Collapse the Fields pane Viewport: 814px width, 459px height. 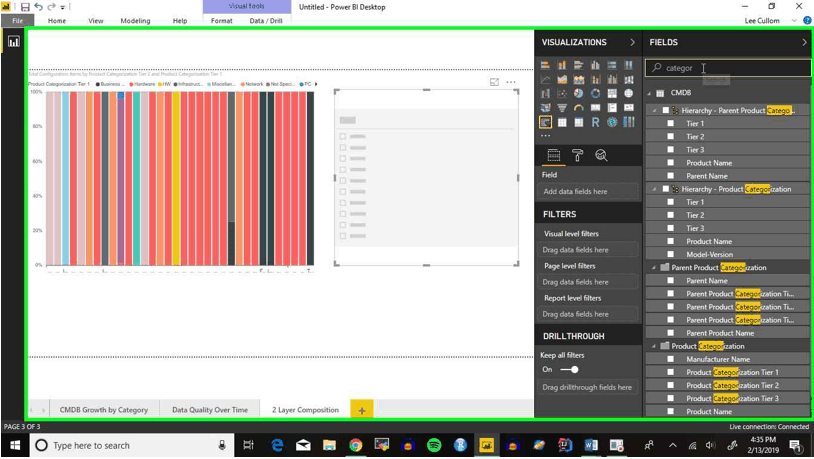tap(804, 43)
